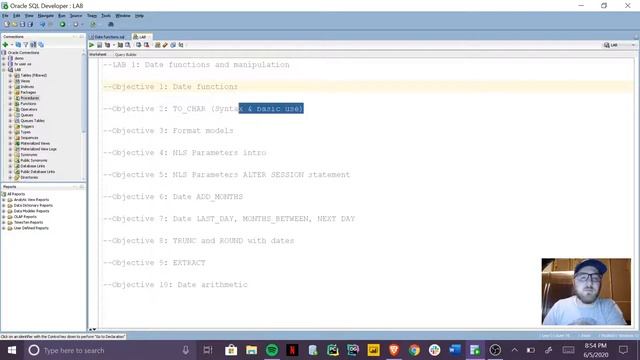Select the Worksheet tab
This screenshot has width=640, height=360.
click(x=98, y=54)
